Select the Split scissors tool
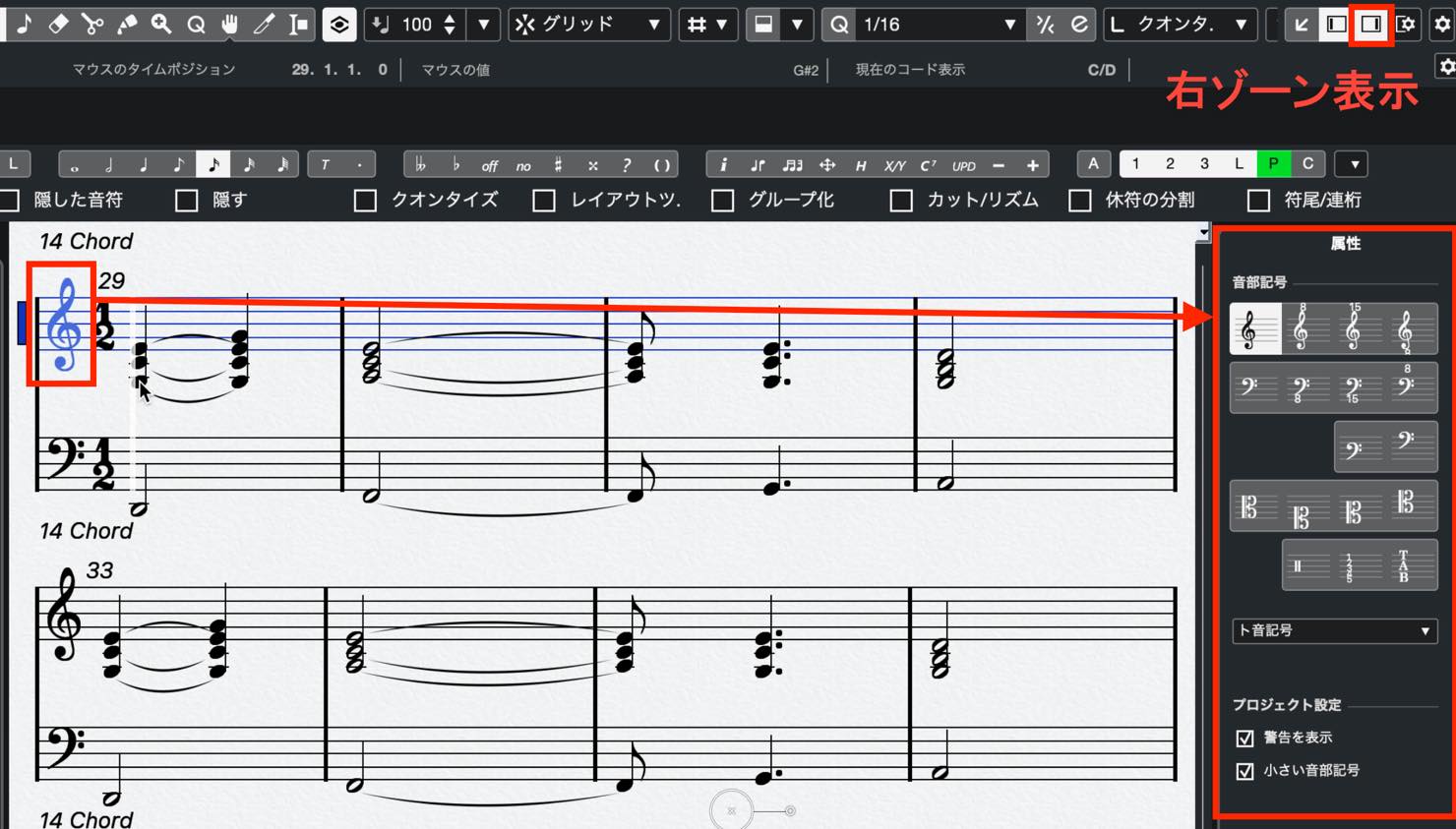The height and width of the screenshot is (829, 1456). pos(92,24)
